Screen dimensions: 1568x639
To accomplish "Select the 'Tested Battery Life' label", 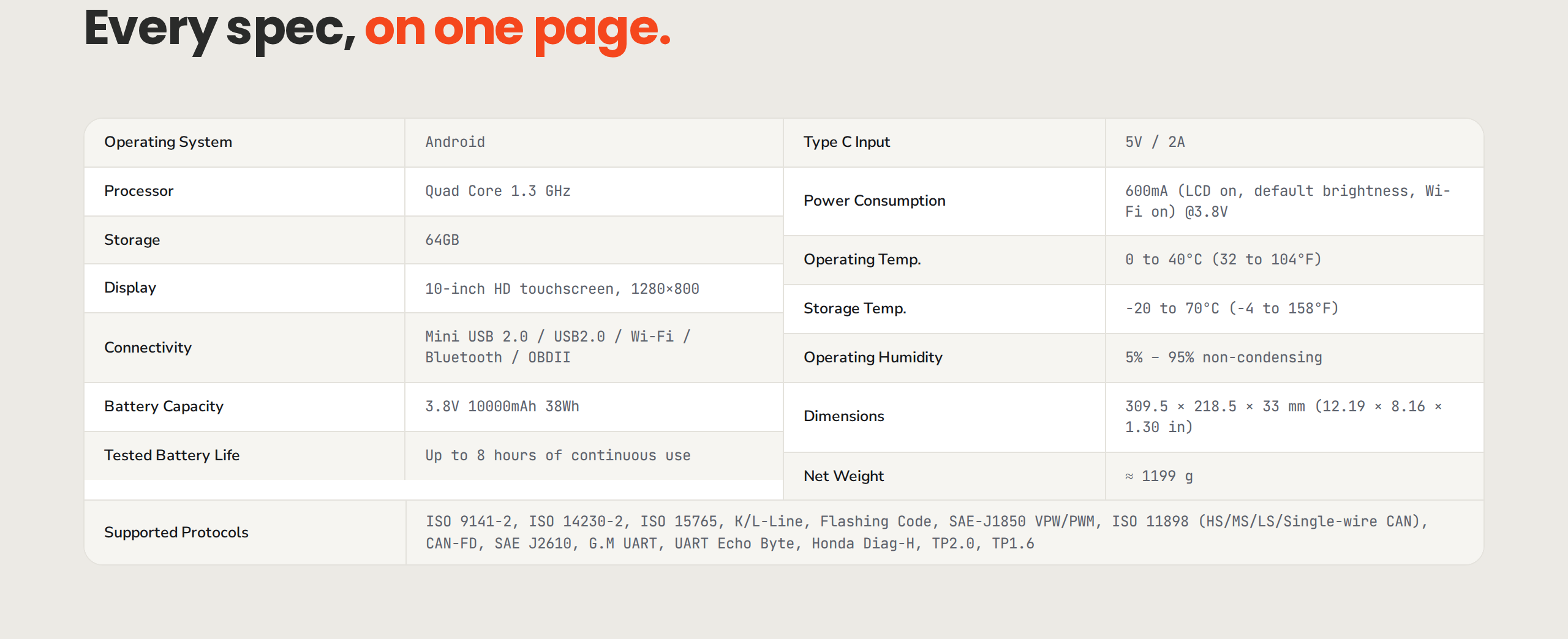I will pos(171,455).
